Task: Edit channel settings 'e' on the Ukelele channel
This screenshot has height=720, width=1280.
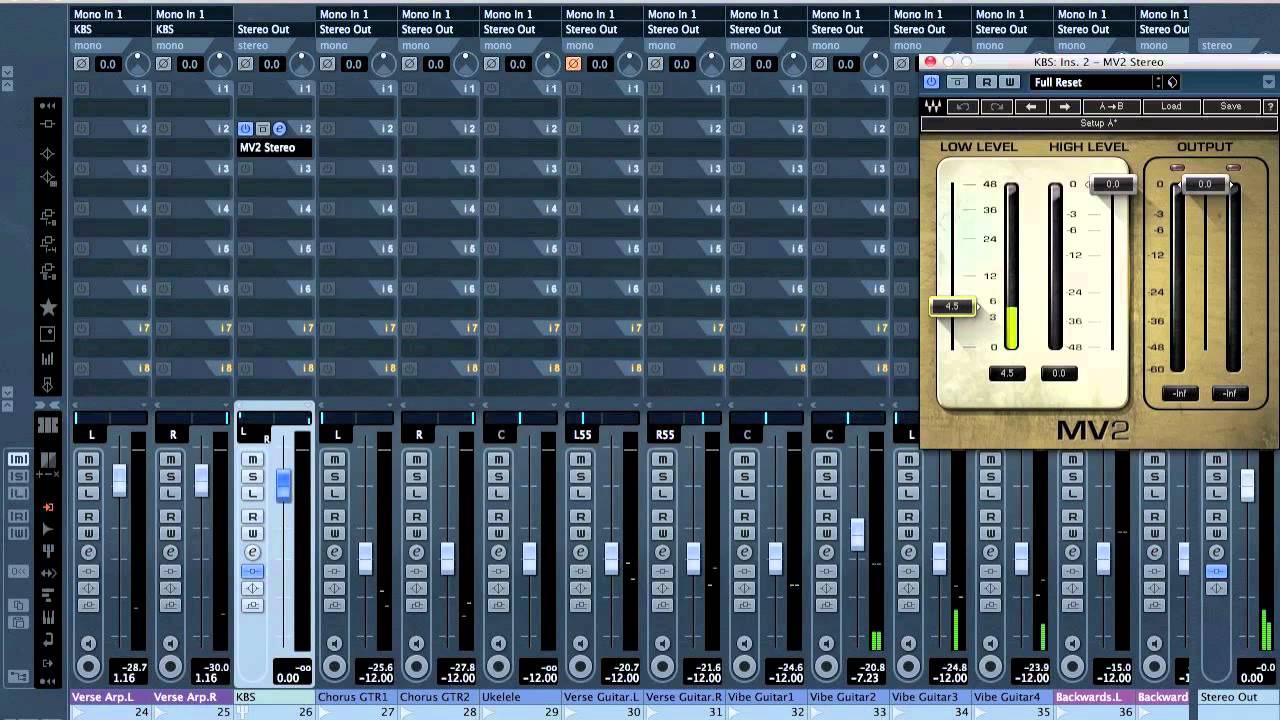Action: [498, 552]
